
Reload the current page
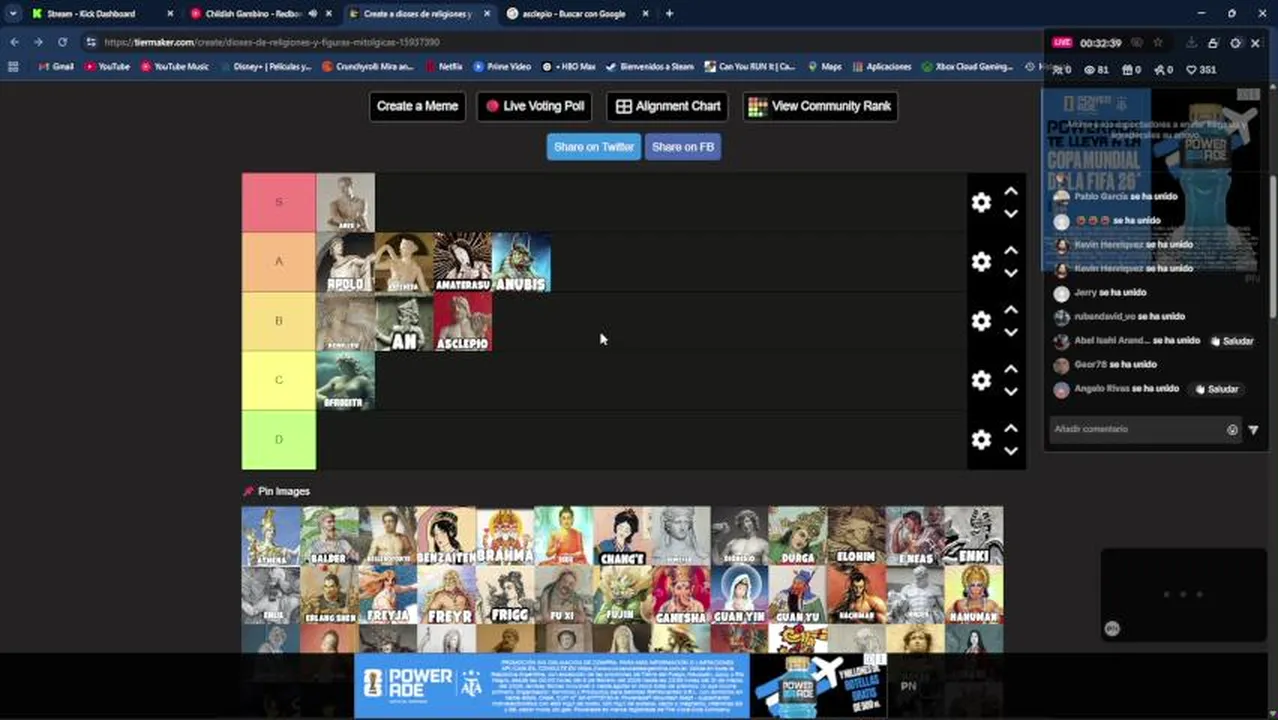[x=62, y=42]
